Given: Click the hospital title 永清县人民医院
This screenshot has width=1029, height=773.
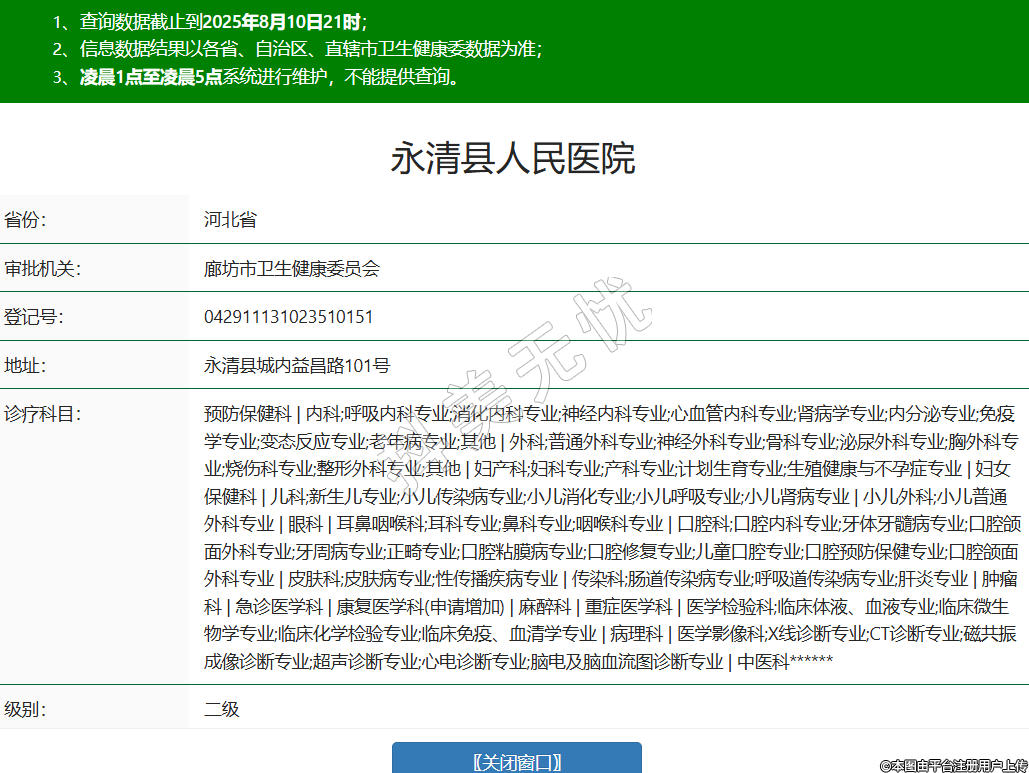Looking at the screenshot, I should [513, 159].
